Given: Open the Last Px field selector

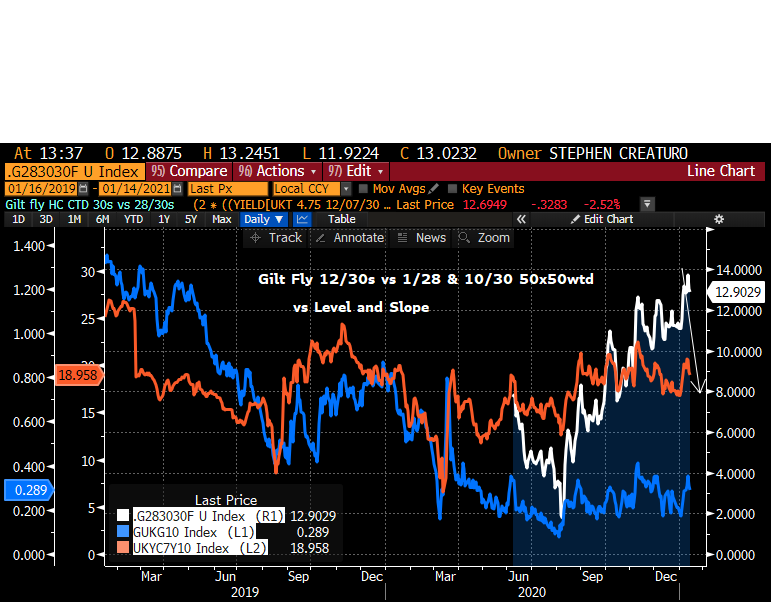Looking at the screenshot, I should pyautogui.click(x=228, y=189).
